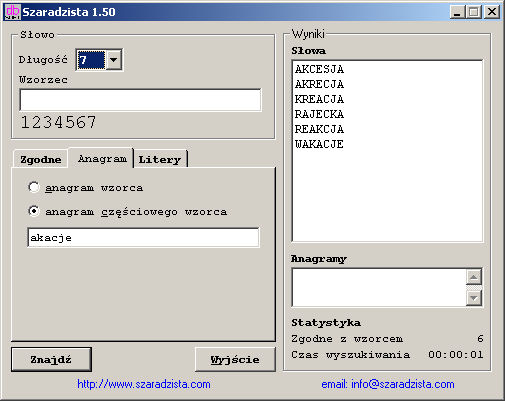This screenshot has height=401, width=505.
Task: Select REAKCJA in the results list
Action: click(x=319, y=129)
